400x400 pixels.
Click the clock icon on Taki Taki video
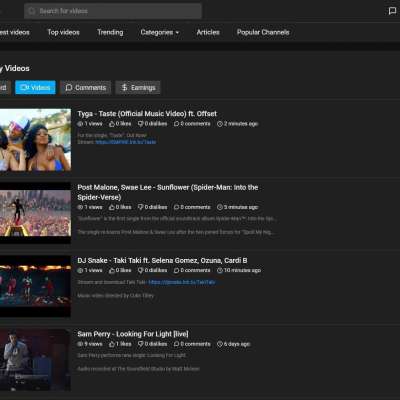220,270
